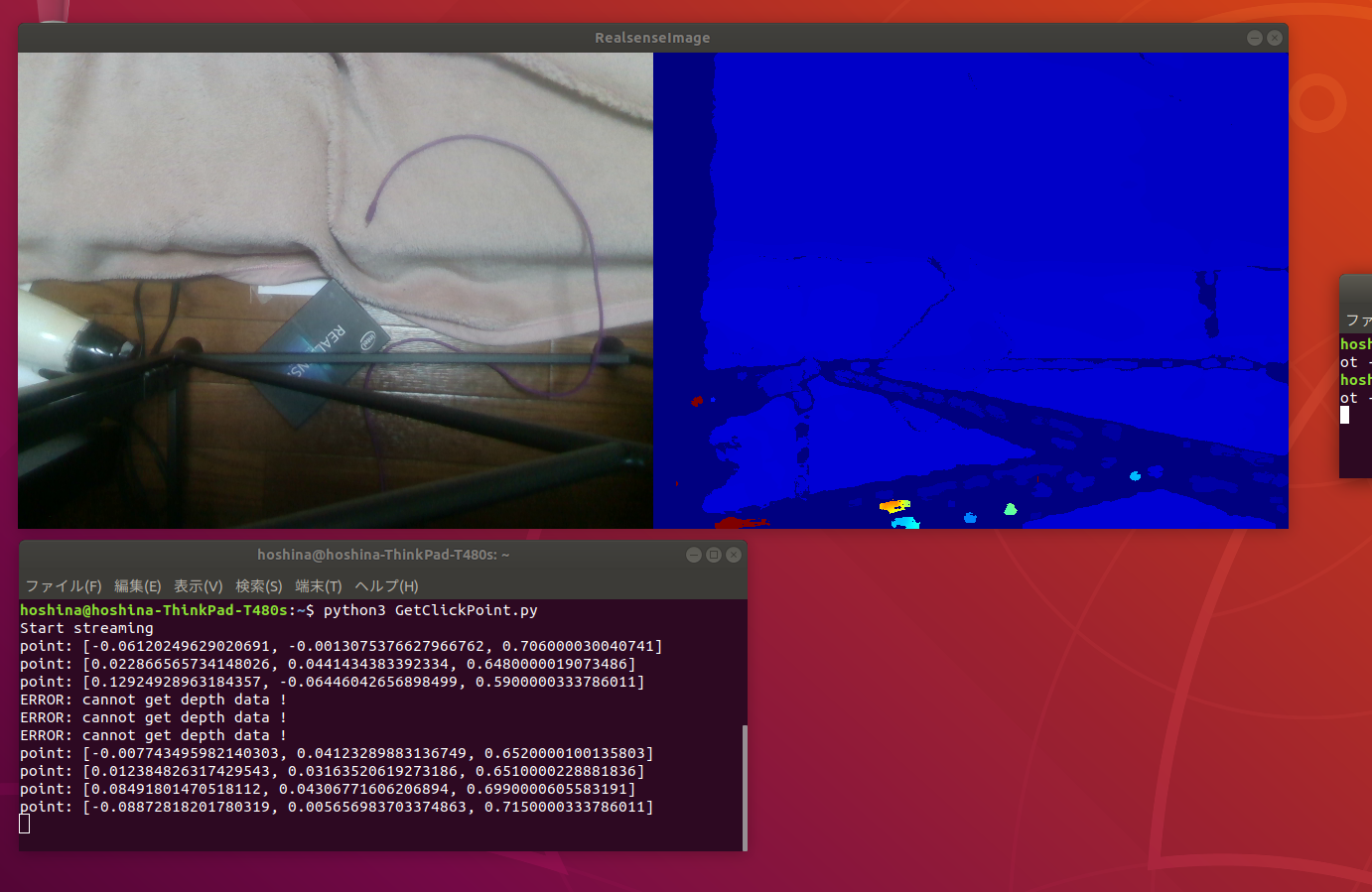
Task: Maximize the hoshina terminal window
Action: (714, 555)
